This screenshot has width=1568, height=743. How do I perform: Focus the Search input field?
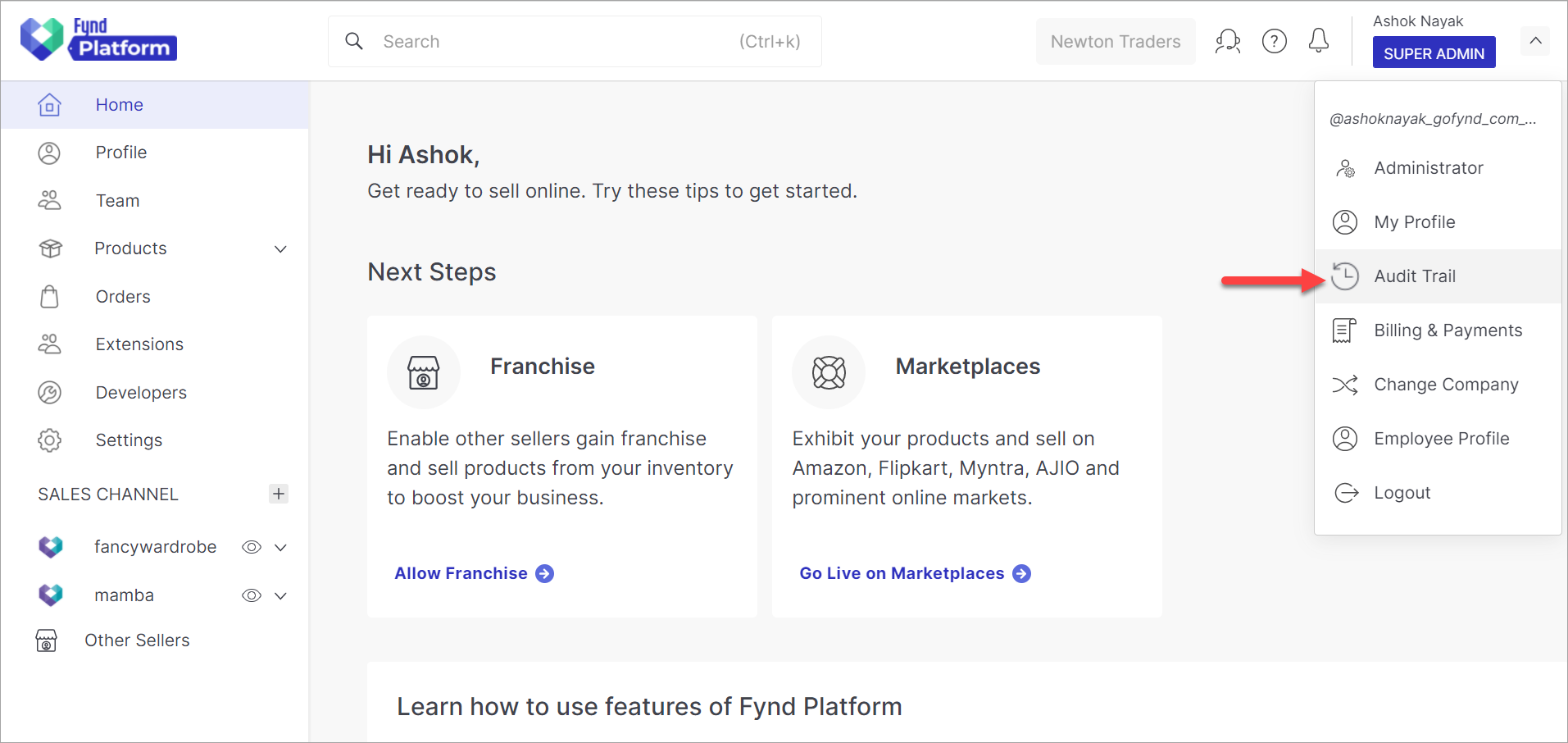(575, 41)
